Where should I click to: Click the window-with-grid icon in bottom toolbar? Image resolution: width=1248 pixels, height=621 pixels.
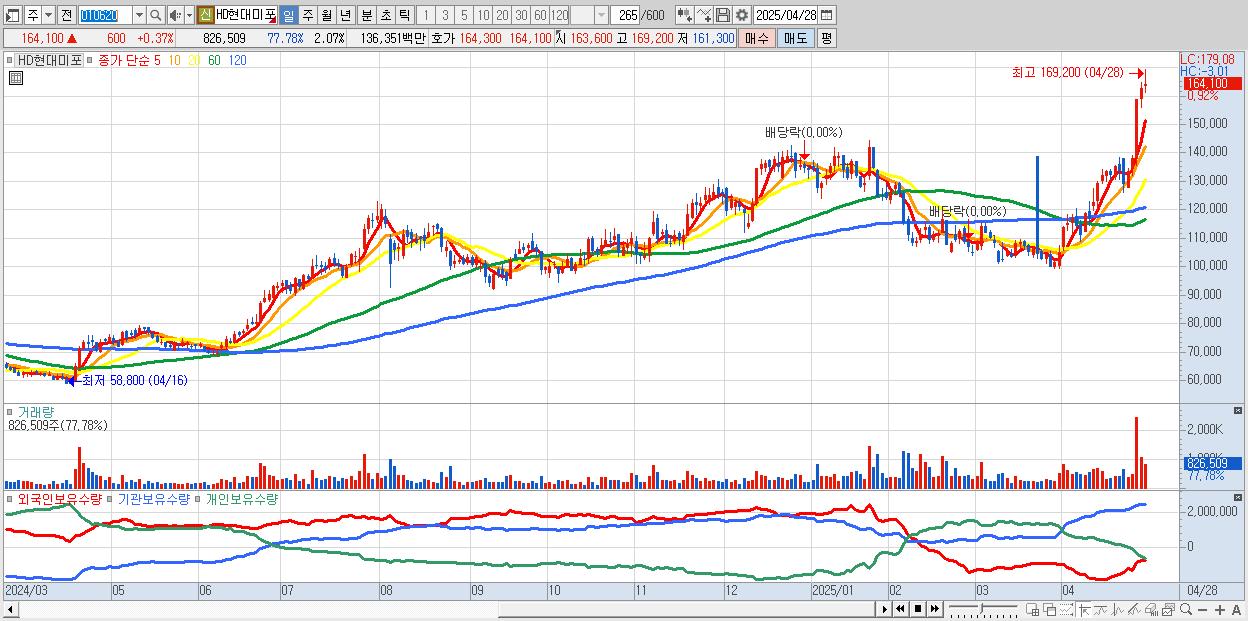click(x=1033, y=610)
